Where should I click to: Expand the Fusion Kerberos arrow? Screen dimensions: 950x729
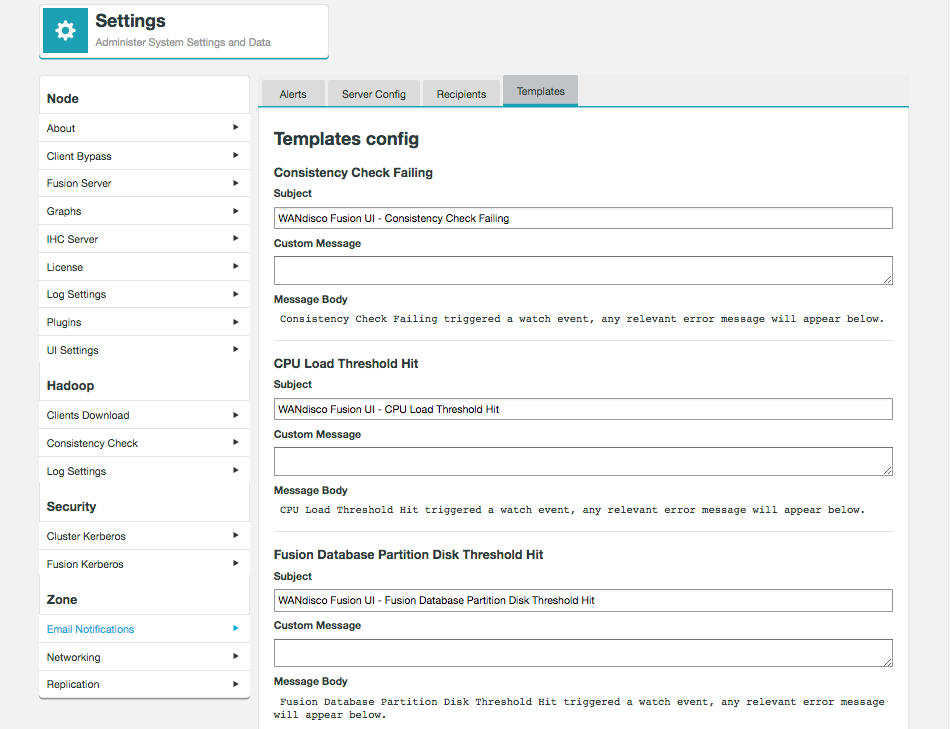pyautogui.click(x=236, y=563)
